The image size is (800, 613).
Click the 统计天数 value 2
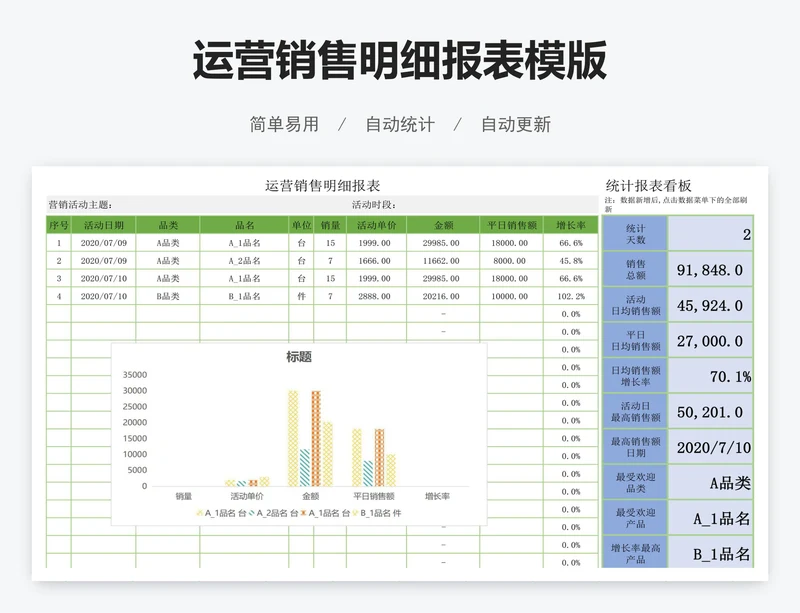[x=711, y=234]
